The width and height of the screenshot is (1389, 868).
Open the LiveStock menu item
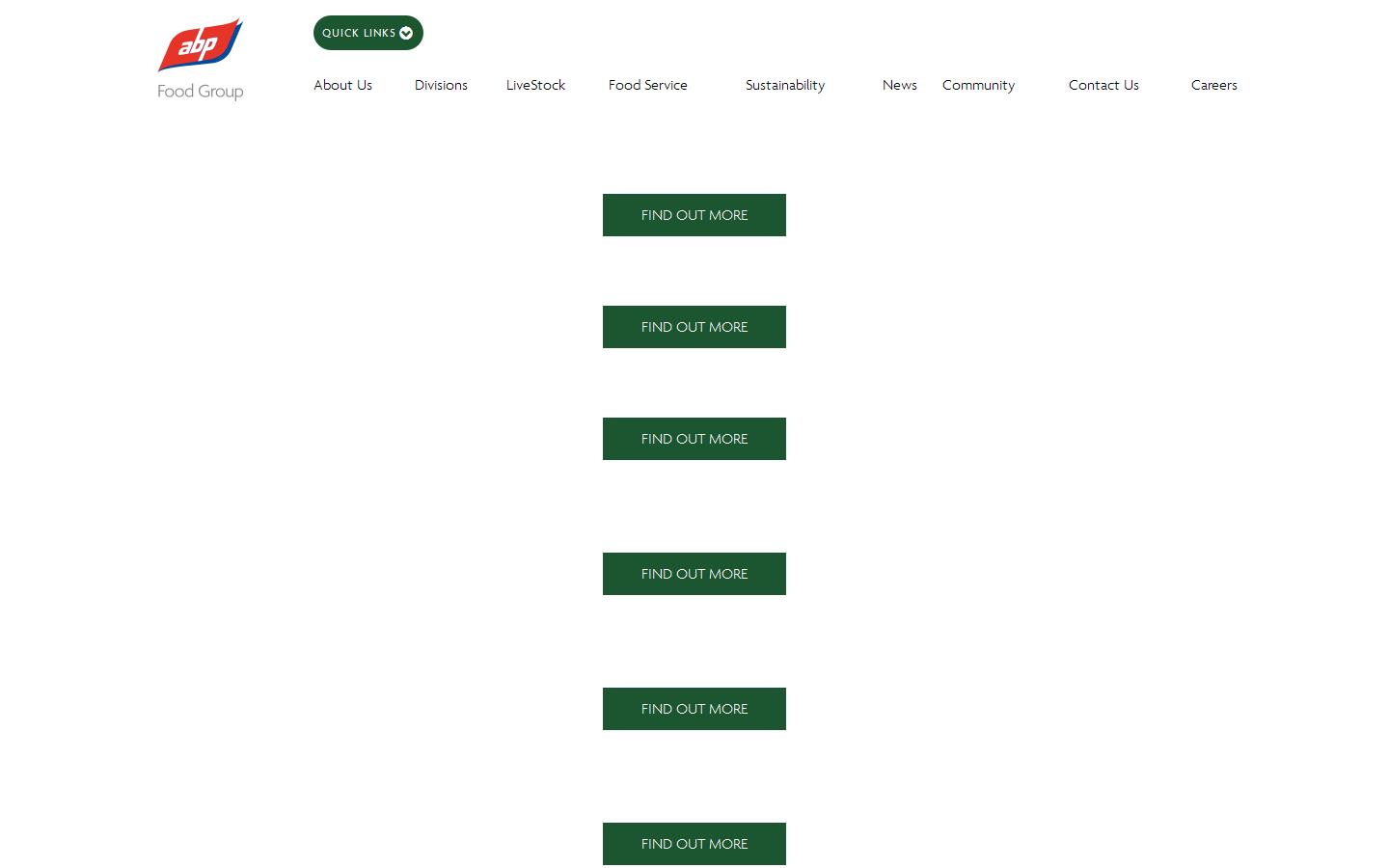pyautogui.click(x=535, y=85)
